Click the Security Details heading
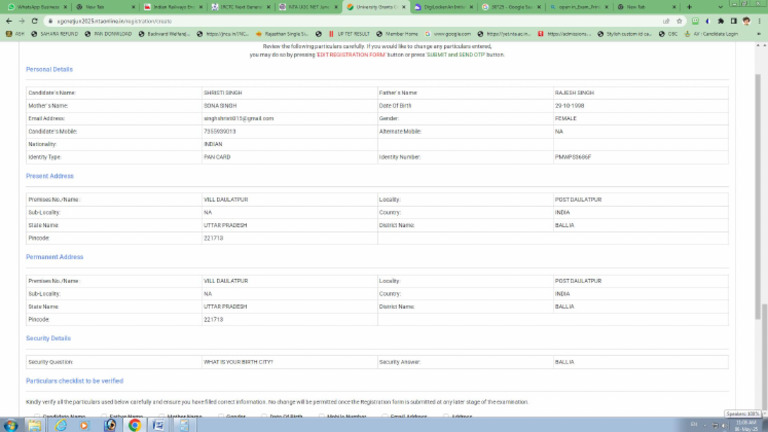Screen dimensions: 768x432 tap(48, 338)
